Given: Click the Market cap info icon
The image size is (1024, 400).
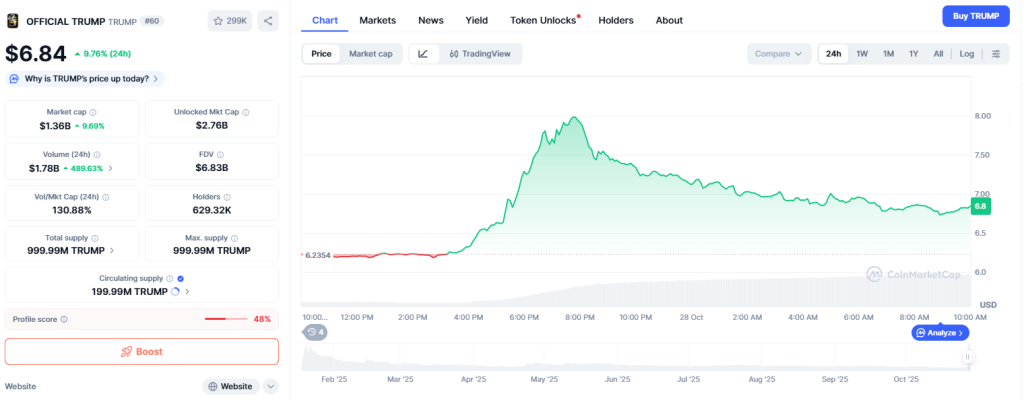Looking at the screenshot, I should 94,113.
